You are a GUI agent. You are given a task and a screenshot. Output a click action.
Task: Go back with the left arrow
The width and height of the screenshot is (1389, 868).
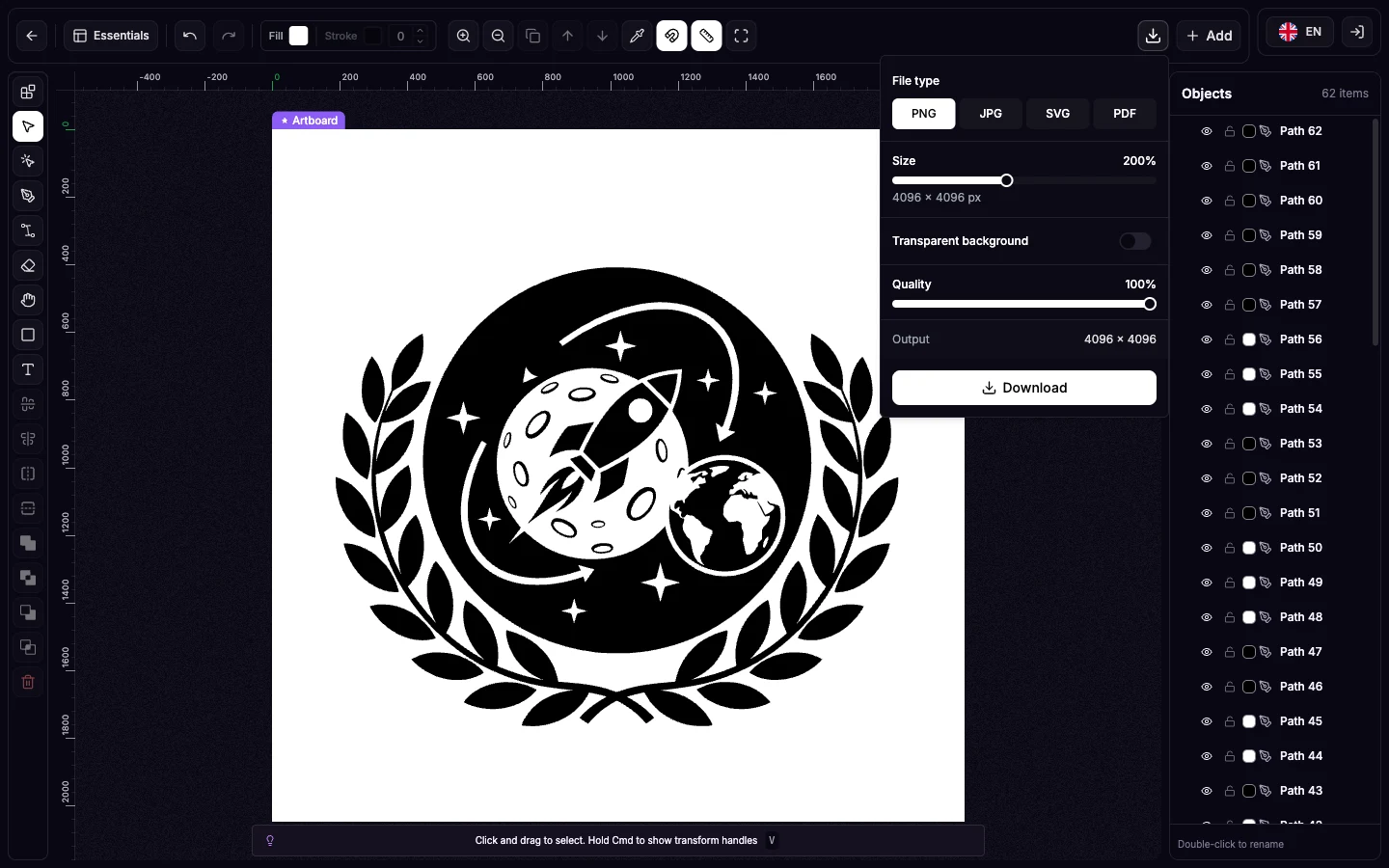32,36
